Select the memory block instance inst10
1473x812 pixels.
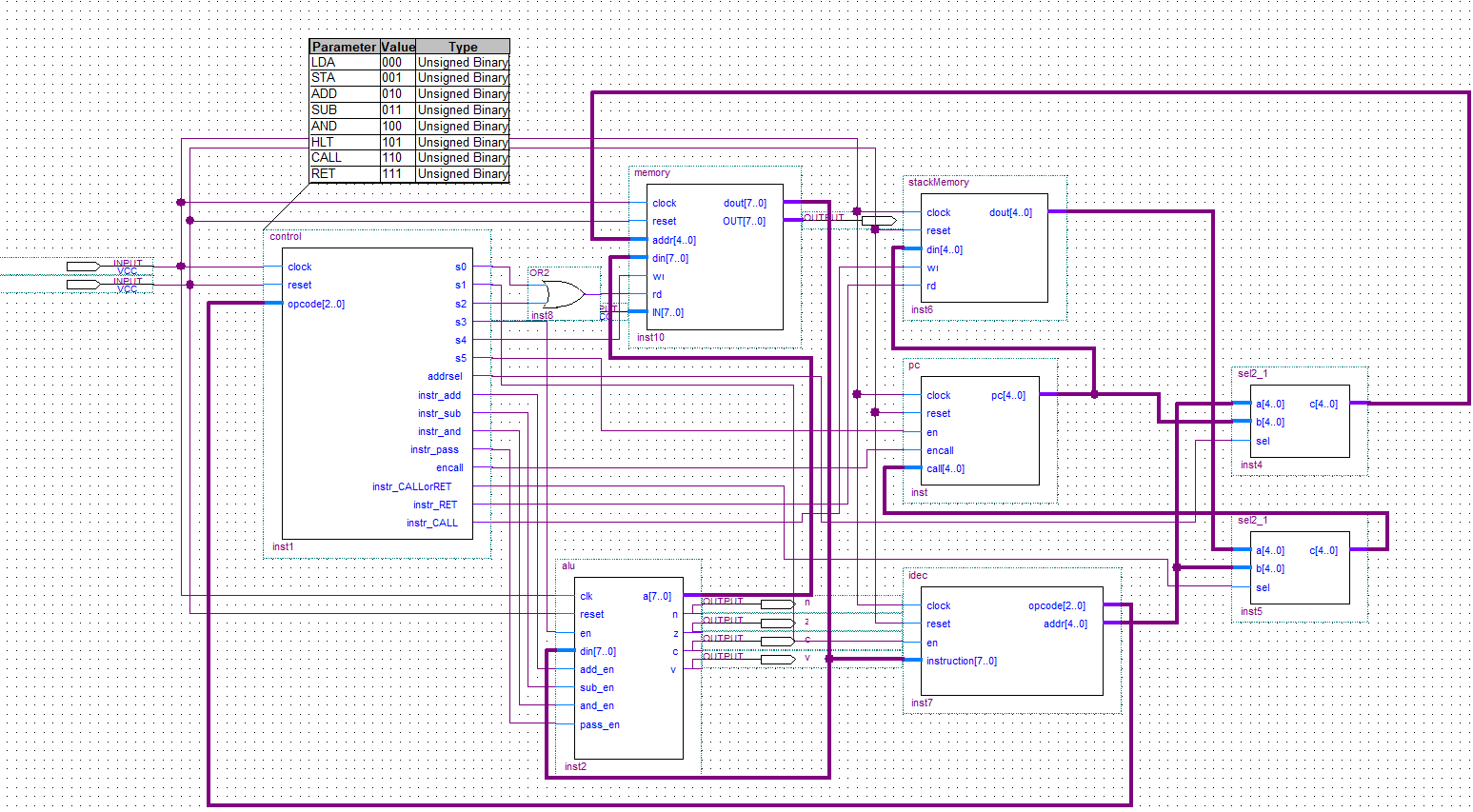click(x=714, y=257)
